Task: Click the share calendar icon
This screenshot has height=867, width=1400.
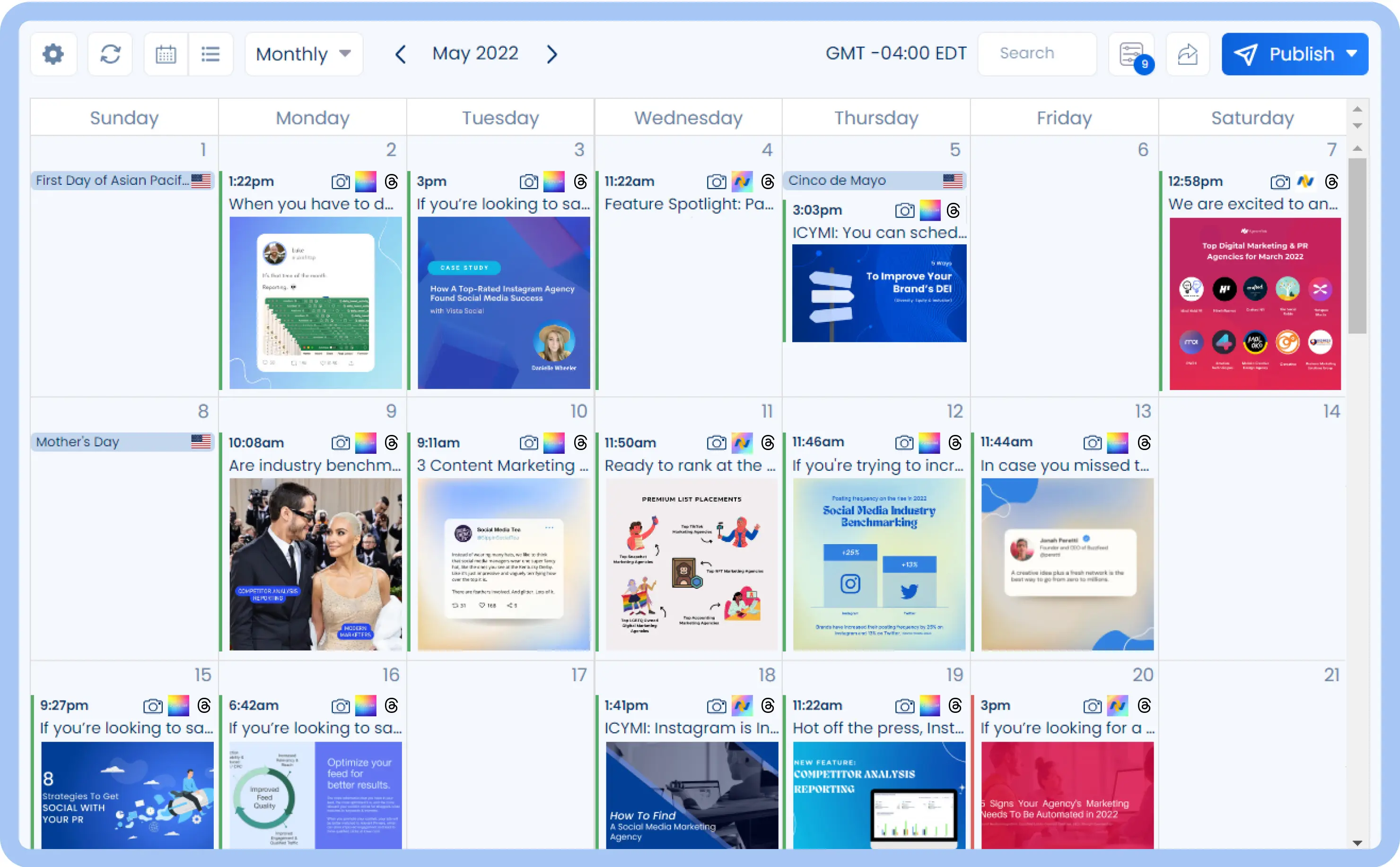Action: click(x=1188, y=54)
